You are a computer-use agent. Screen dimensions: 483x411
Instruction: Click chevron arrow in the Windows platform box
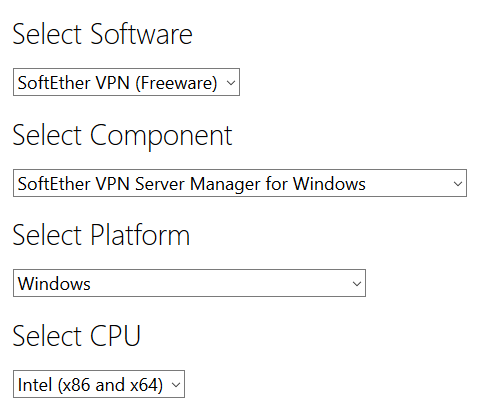357,284
